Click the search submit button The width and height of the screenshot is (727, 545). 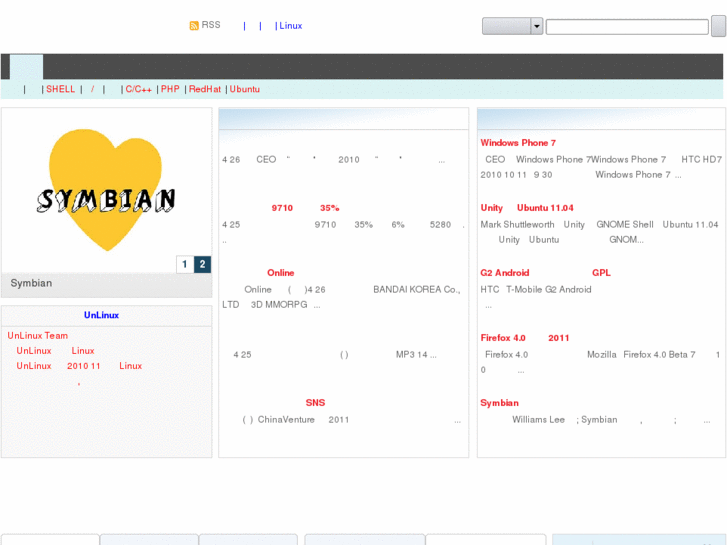[719, 26]
